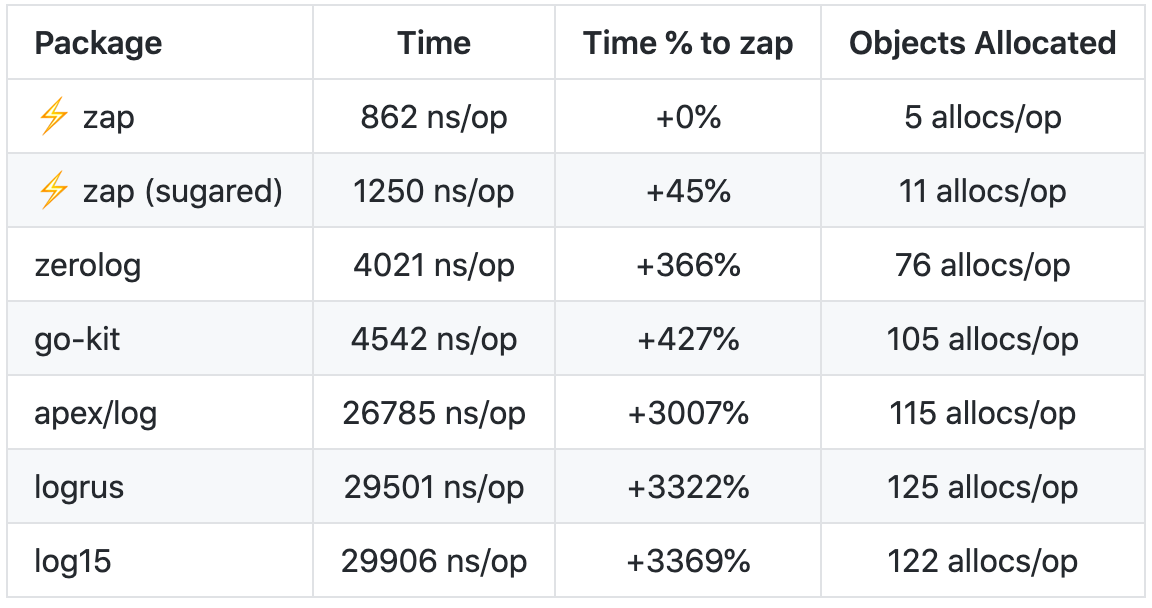The image size is (1152, 608).
Task: Click the +3369% value for log15
Action: (x=688, y=561)
